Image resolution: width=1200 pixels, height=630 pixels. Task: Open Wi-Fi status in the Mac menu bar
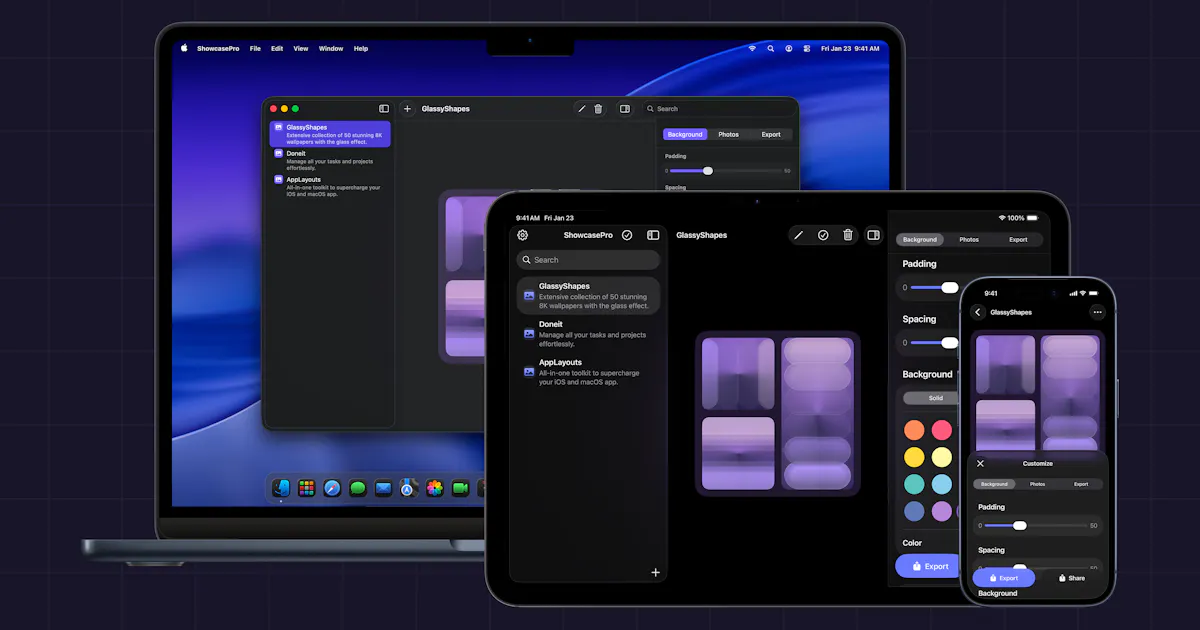753,48
